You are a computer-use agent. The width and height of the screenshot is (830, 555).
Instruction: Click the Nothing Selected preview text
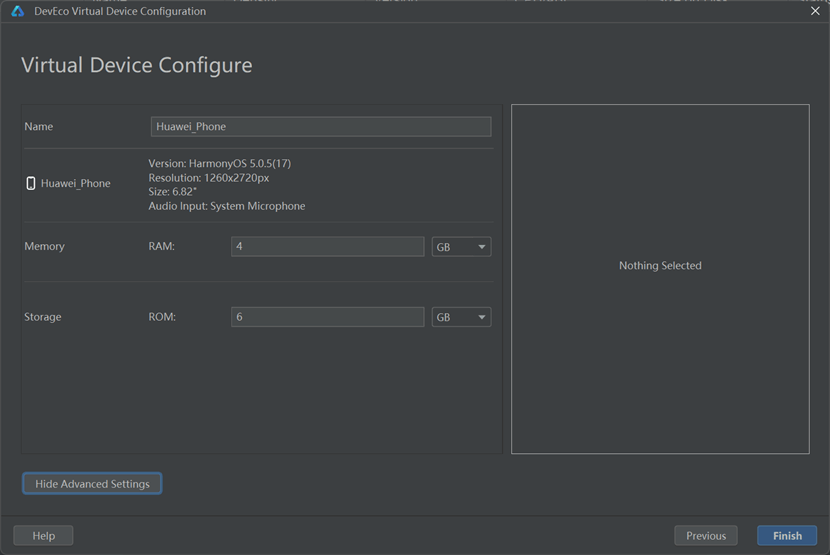[660, 265]
